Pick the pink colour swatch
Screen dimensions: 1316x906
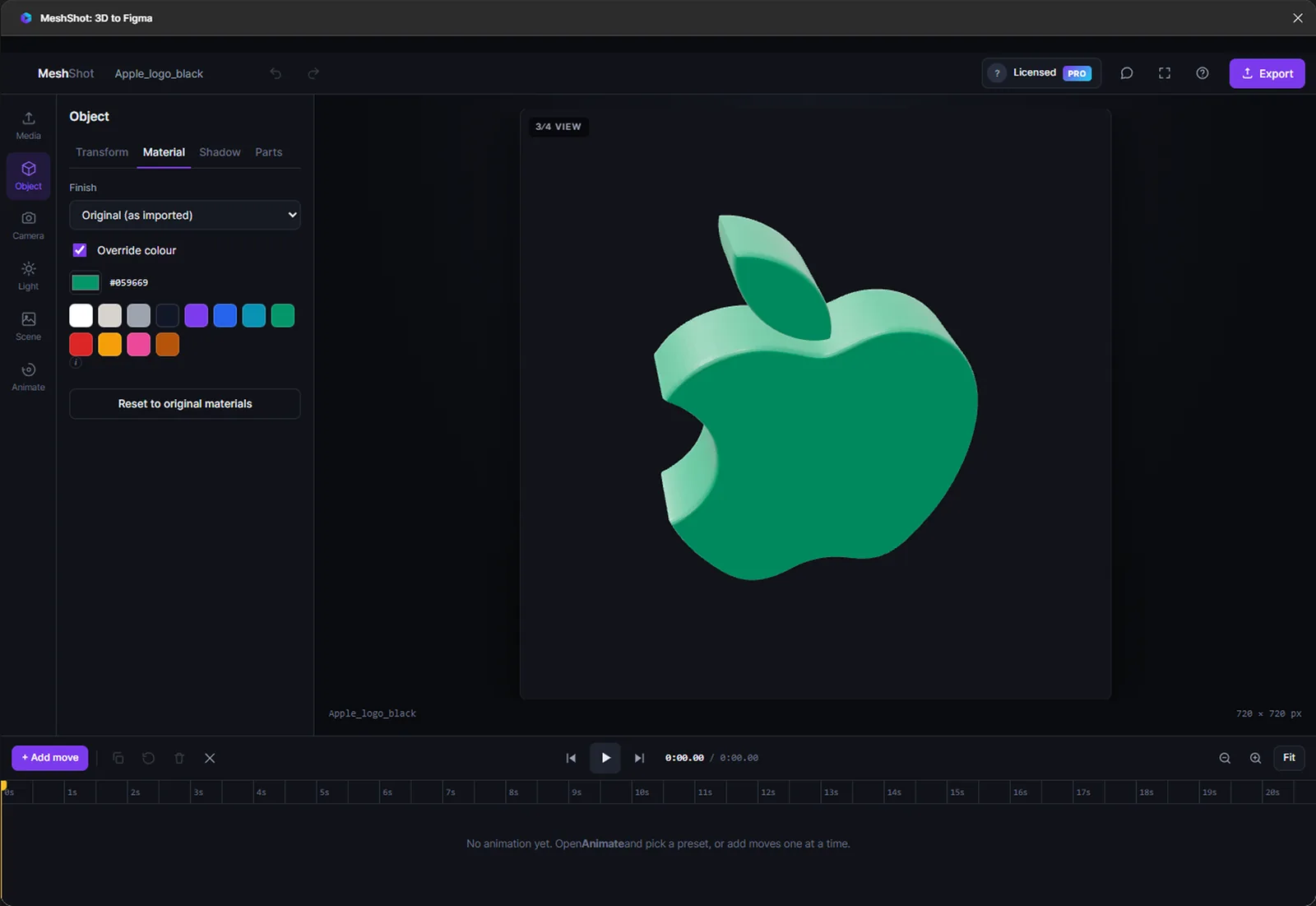138,344
